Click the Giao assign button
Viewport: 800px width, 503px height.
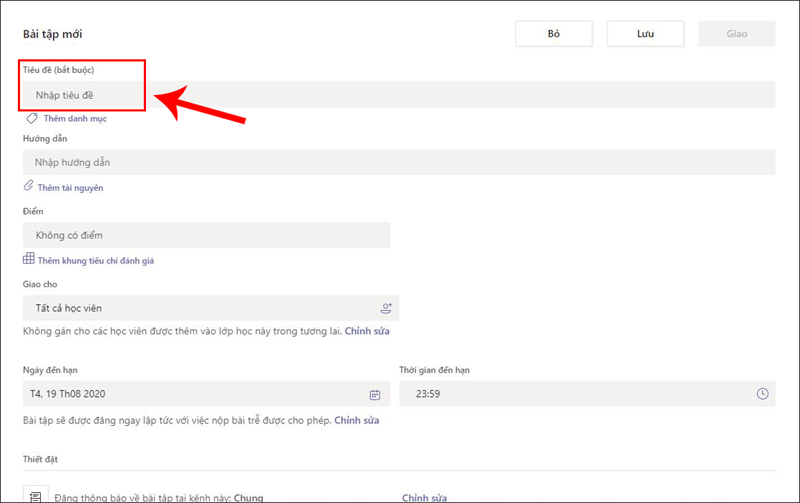737,33
